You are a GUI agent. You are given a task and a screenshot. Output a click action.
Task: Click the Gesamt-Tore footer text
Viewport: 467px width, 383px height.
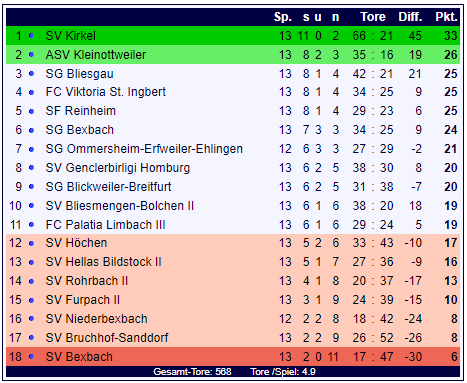(x=192, y=372)
